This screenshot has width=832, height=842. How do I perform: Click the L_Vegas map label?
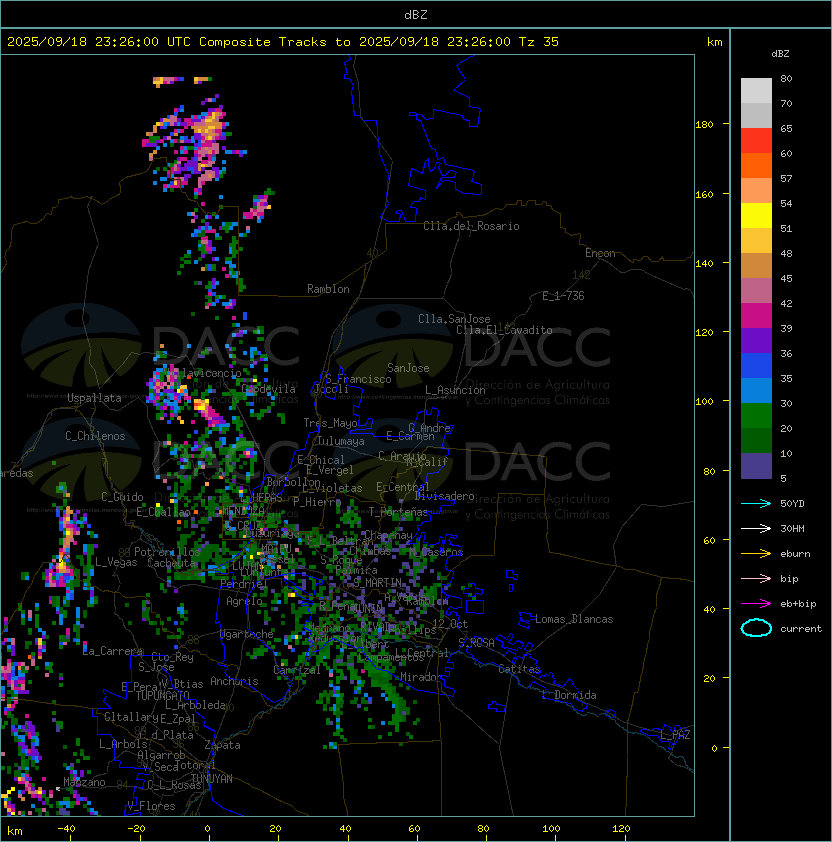pyautogui.click(x=116, y=562)
